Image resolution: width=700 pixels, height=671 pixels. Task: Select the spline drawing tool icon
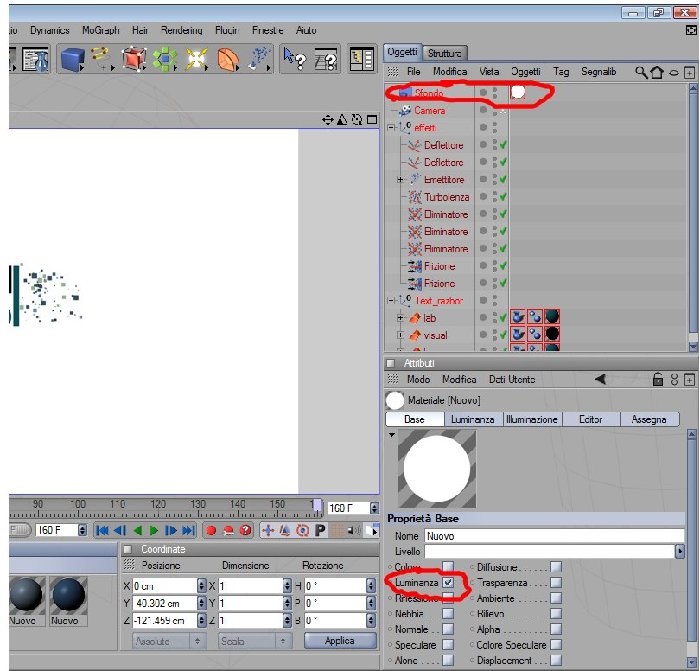coord(102,59)
